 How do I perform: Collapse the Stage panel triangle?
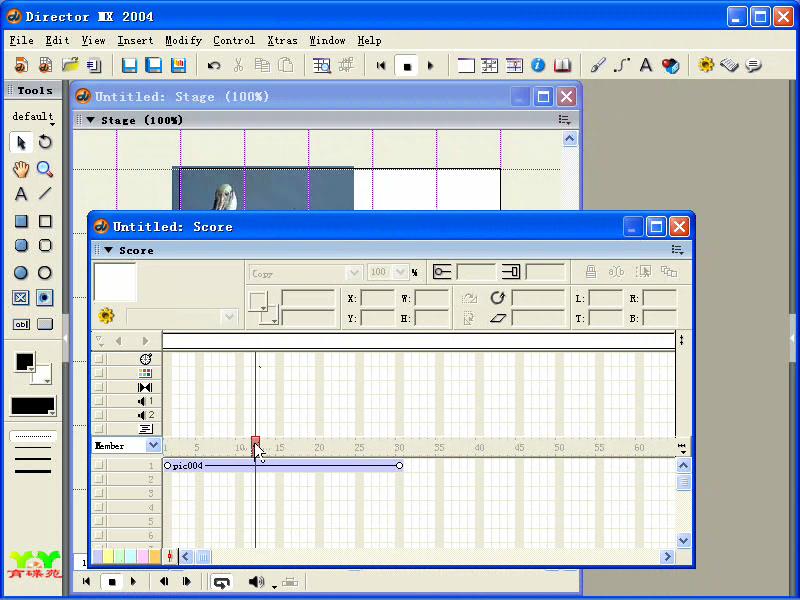[91, 120]
